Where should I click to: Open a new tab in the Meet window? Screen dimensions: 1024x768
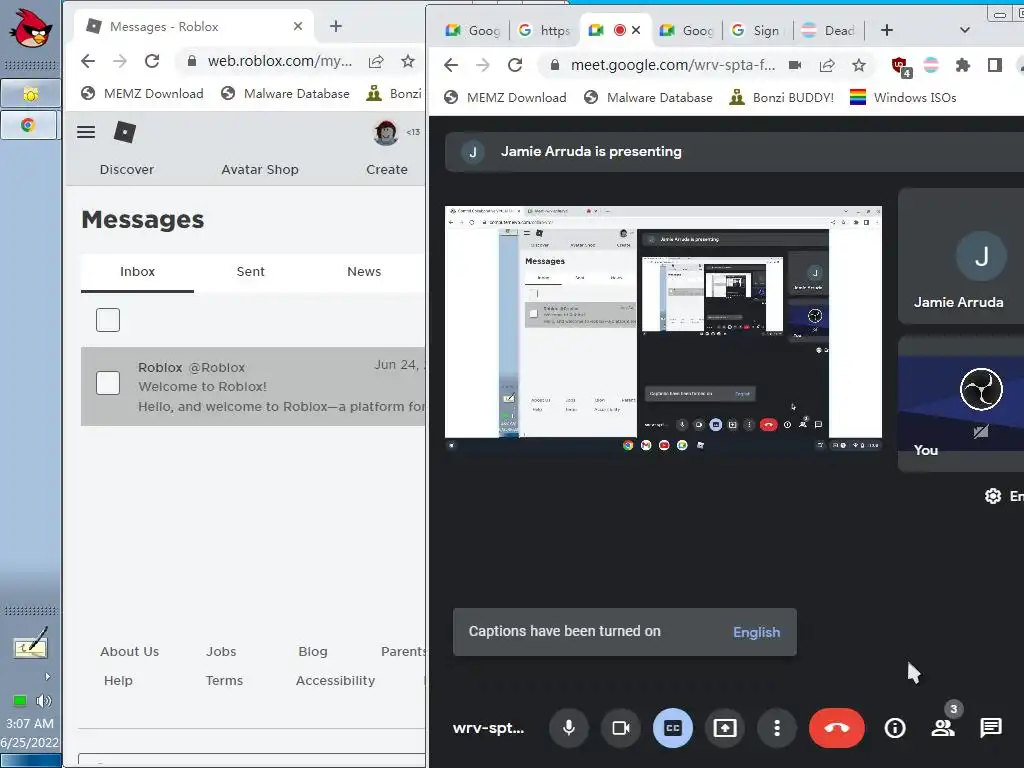pos(886,30)
